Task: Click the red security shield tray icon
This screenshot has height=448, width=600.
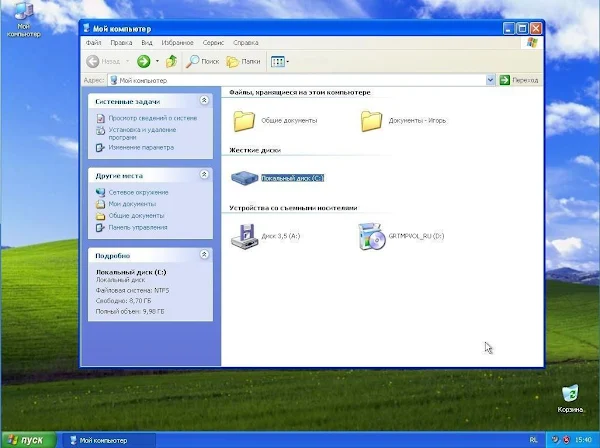Action: (x=566, y=440)
